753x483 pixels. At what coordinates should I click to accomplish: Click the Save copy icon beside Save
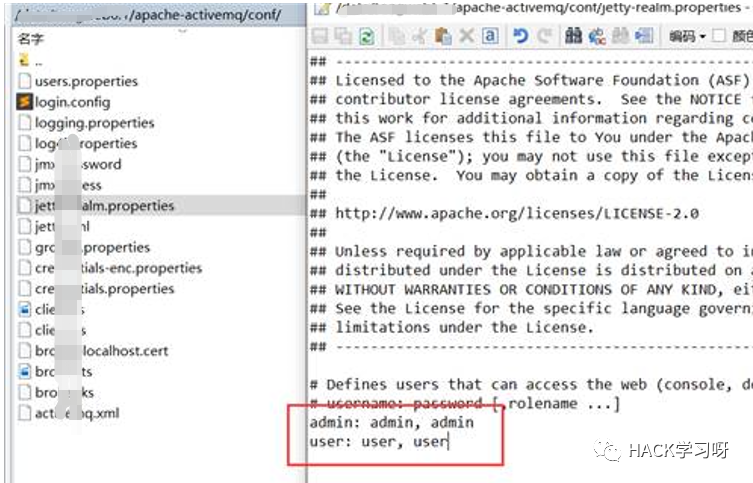click(x=343, y=36)
